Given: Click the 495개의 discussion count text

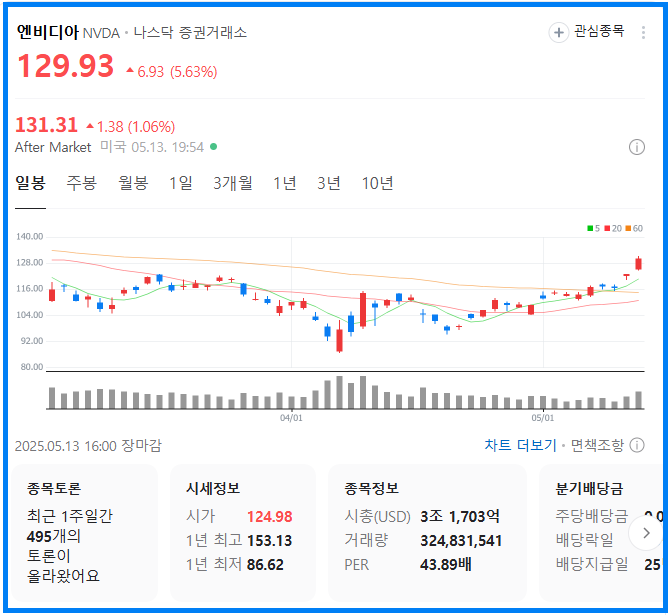Looking at the screenshot, I should click(54, 536).
